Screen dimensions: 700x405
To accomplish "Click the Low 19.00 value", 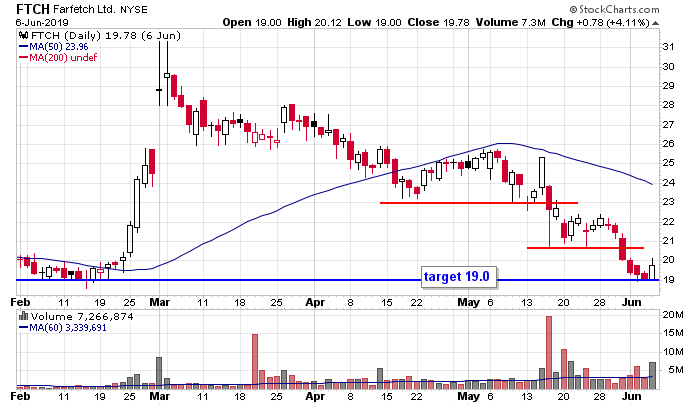I will [x=374, y=22].
